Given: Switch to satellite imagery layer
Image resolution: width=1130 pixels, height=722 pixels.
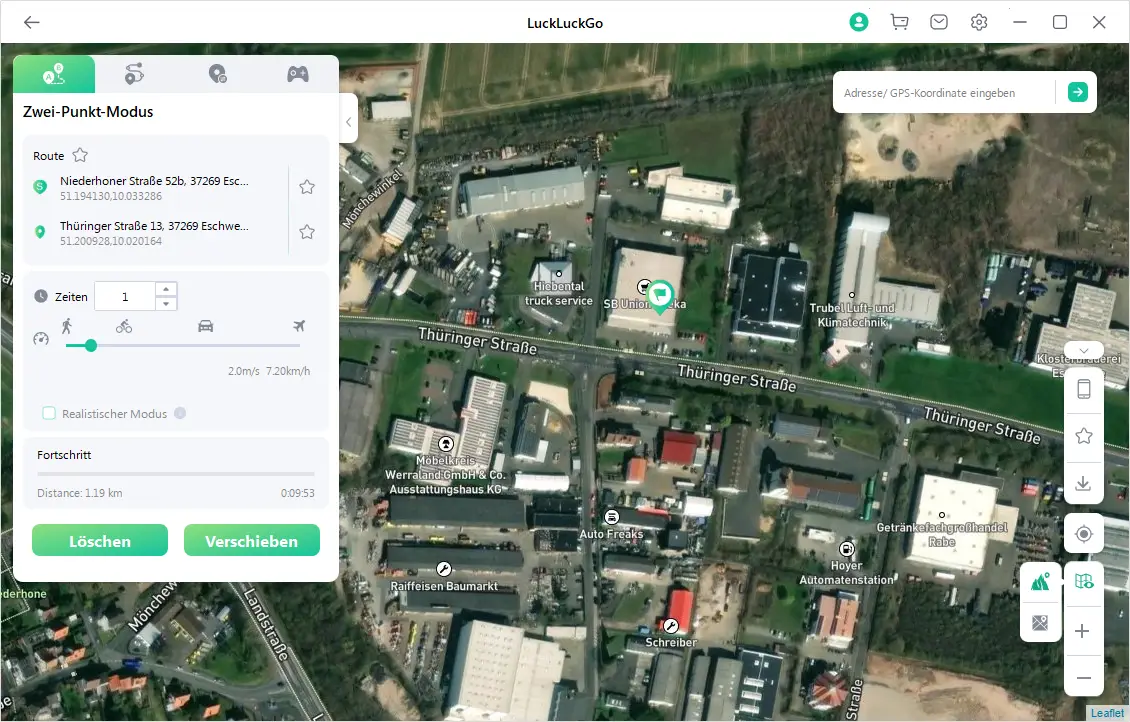Looking at the screenshot, I should coord(1041,623).
